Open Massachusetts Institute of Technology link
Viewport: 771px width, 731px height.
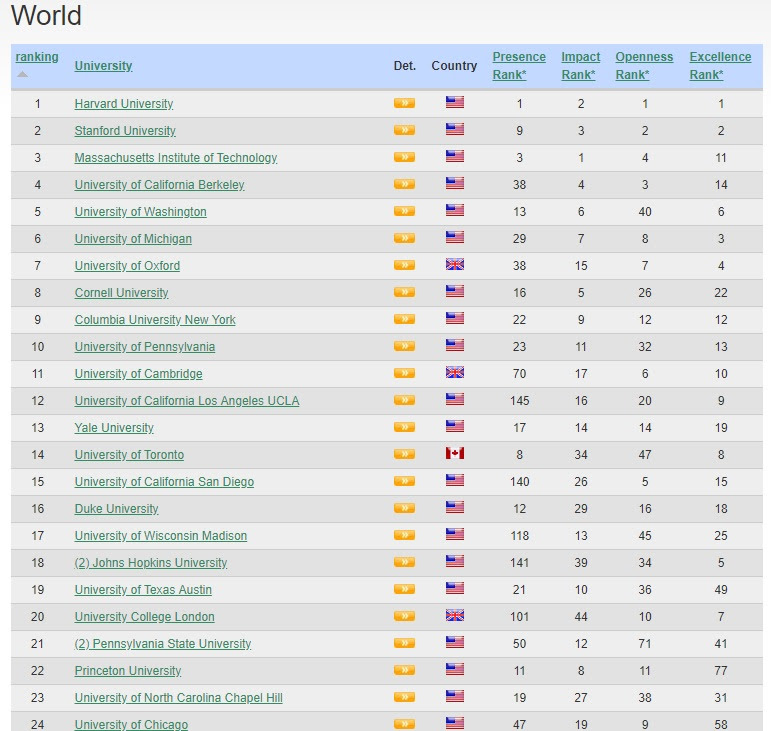coord(176,158)
